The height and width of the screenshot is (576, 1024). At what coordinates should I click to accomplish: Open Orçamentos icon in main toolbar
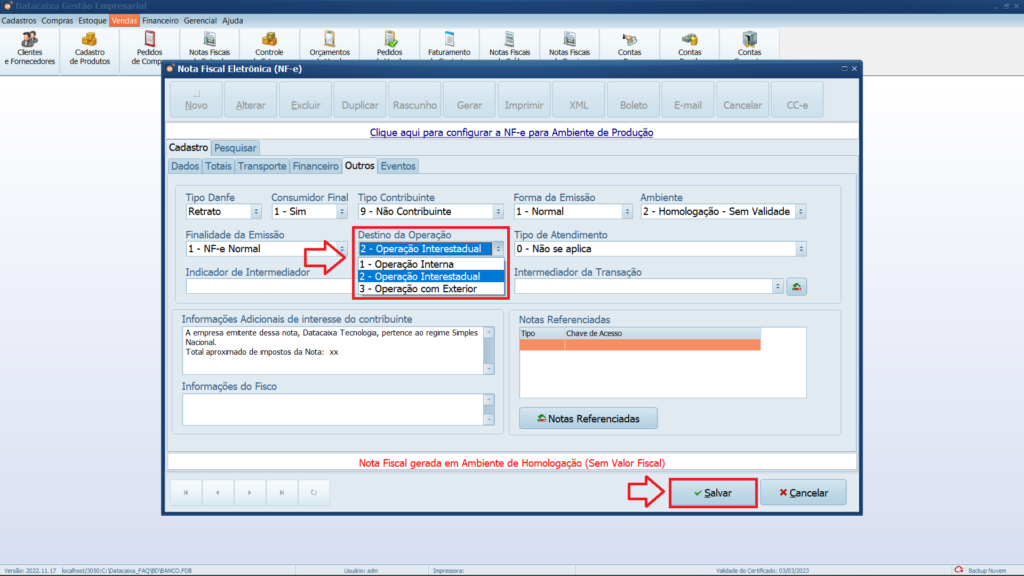click(329, 46)
